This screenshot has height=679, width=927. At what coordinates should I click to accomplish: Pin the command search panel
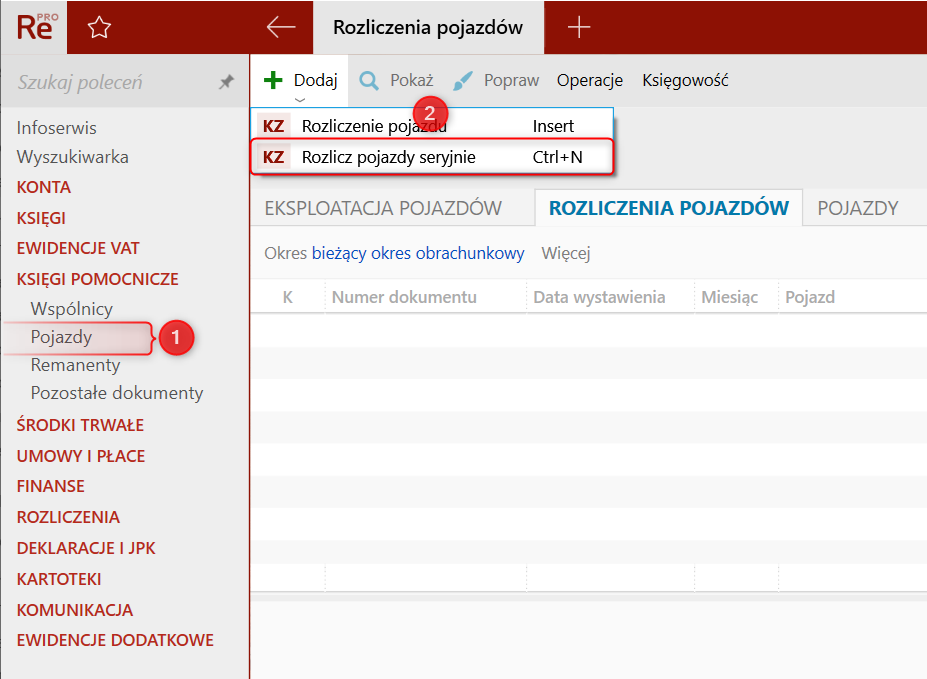click(226, 82)
